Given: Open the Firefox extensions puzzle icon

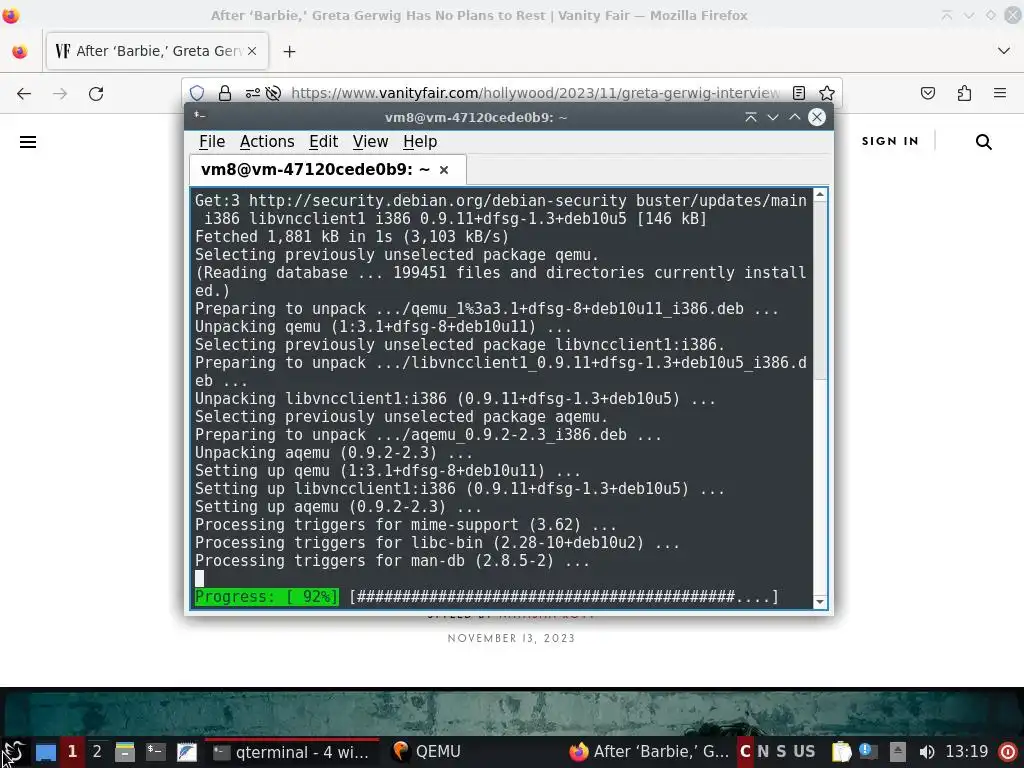Looking at the screenshot, I should (964, 93).
